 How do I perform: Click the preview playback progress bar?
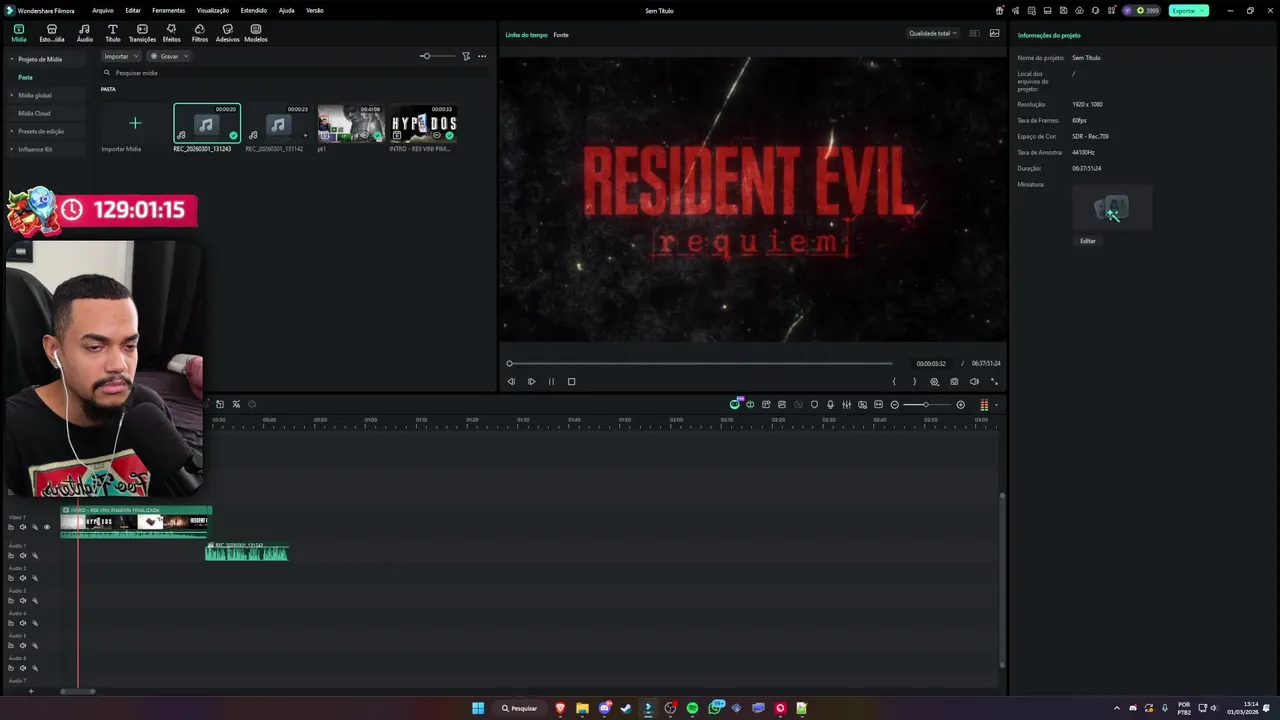pyautogui.click(x=700, y=363)
